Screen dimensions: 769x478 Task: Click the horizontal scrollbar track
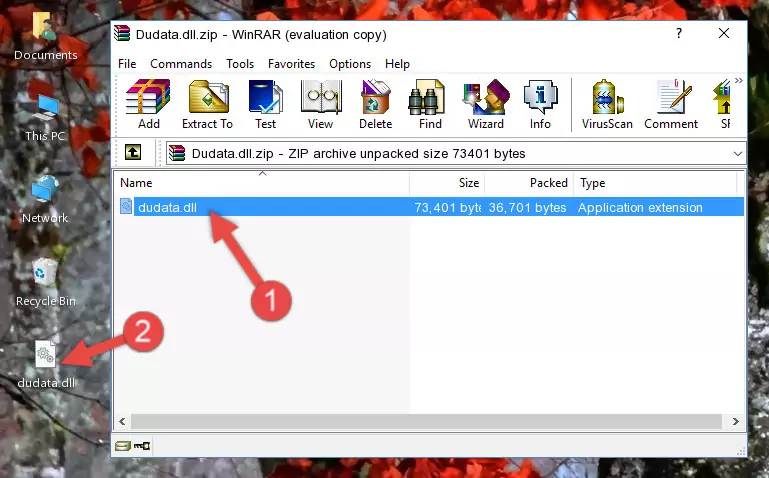pos(426,421)
